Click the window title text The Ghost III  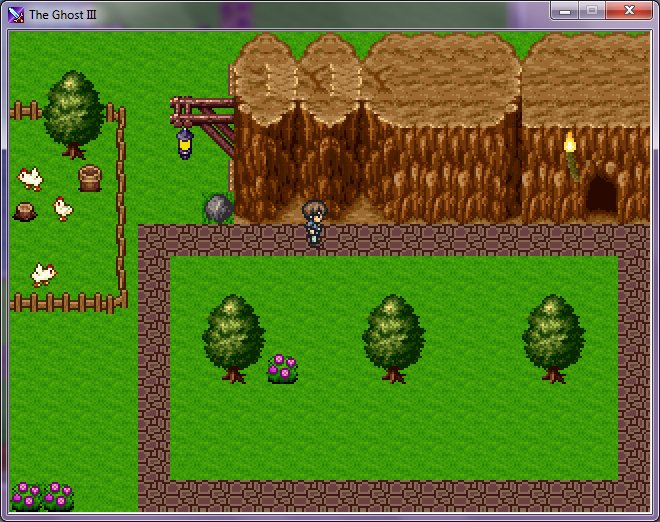pyautogui.click(x=63, y=15)
